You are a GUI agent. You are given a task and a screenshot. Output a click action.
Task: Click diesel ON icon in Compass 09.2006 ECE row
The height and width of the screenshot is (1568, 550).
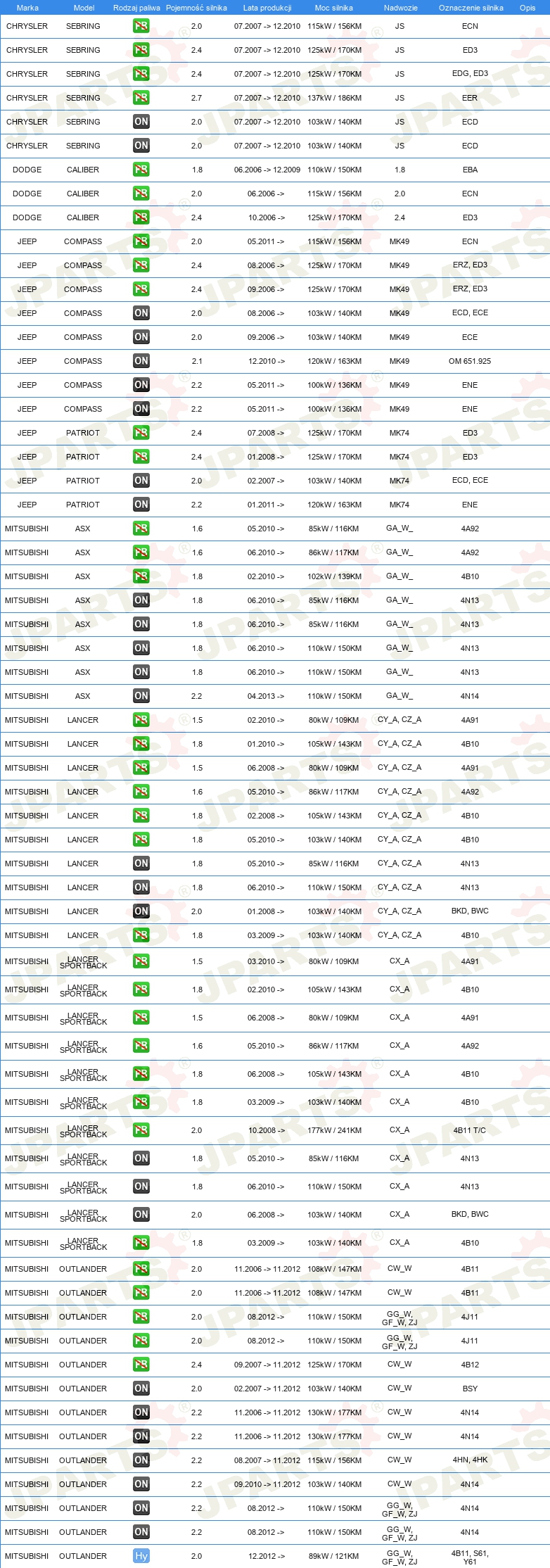coord(141,337)
